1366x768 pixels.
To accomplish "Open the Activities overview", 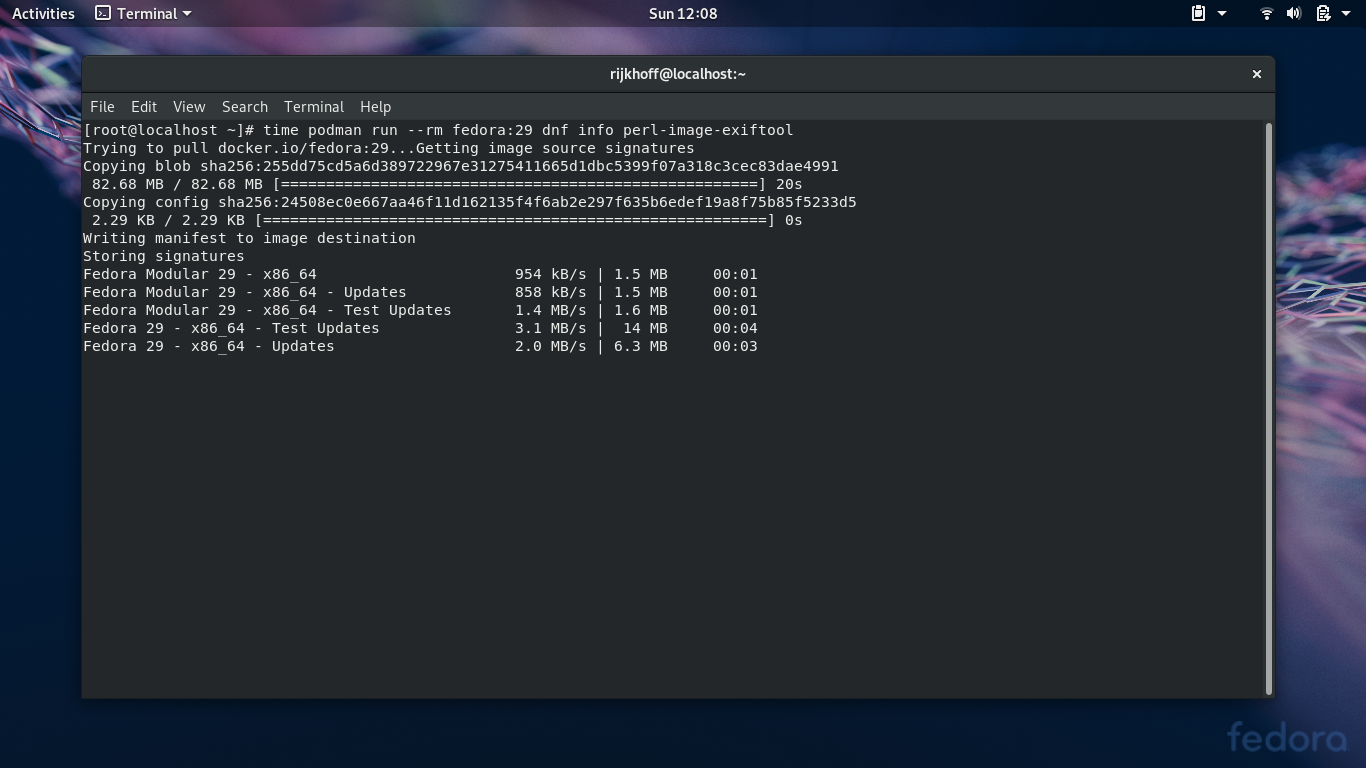I will 43,13.
